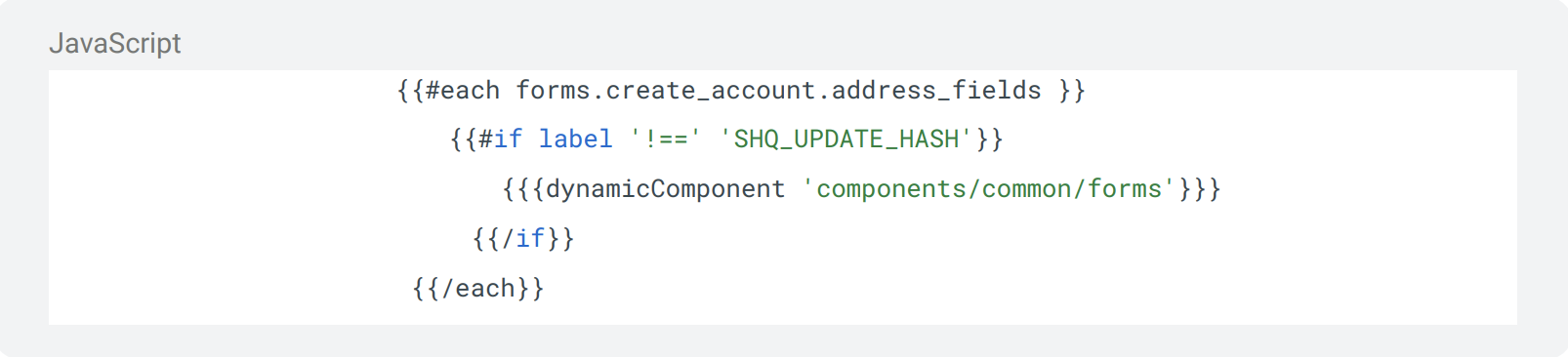Click the 'SHQ_UPDATE_HASH' string
The image size is (1568, 357).
(846, 139)
